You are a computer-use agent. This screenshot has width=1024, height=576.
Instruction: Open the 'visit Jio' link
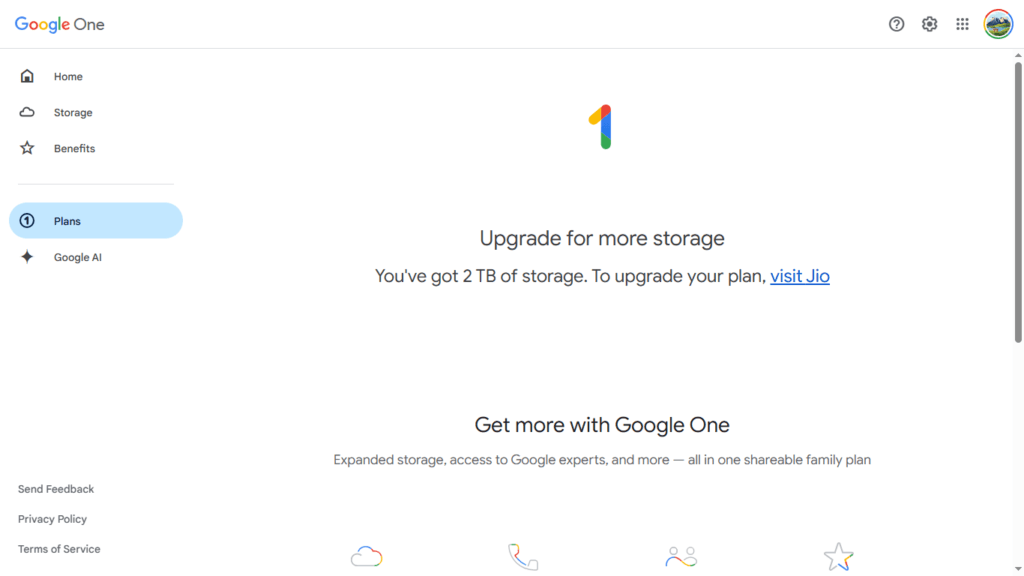(799, 276)
